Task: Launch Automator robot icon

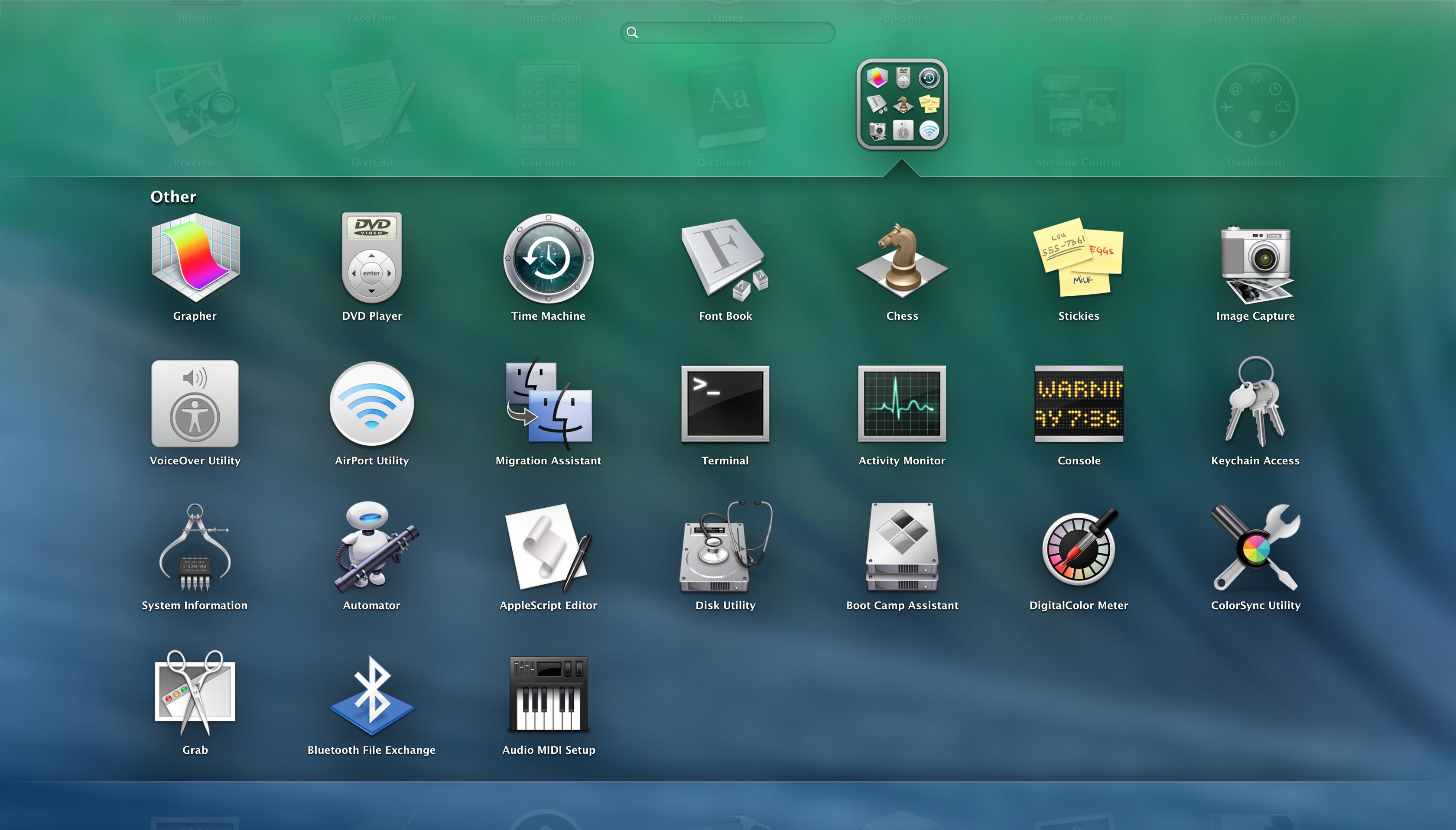Action: tap(372, 548)
